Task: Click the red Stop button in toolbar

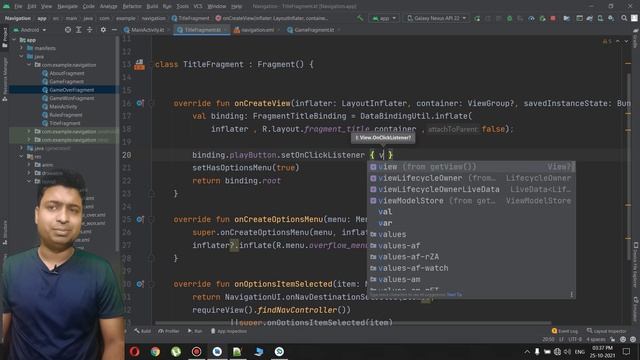Action: click(553, 18)
